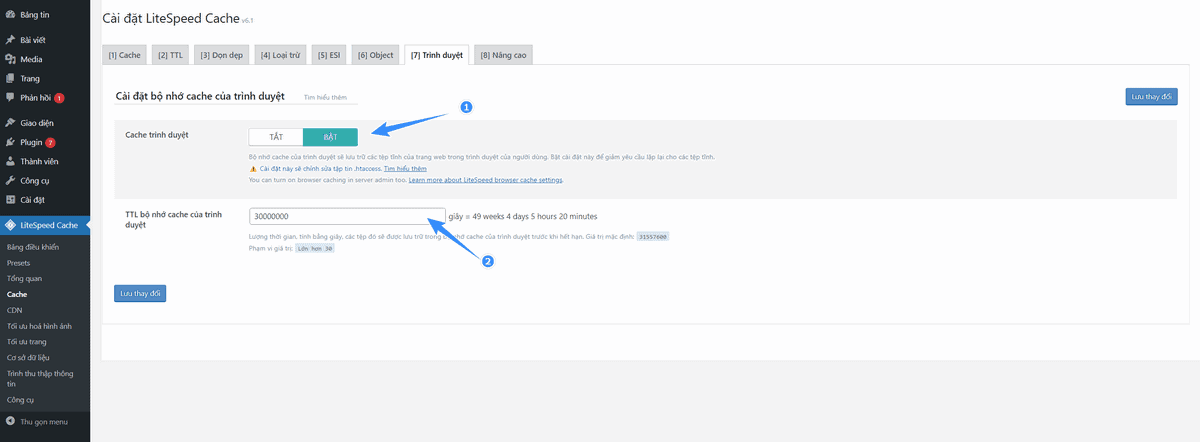1200x442 pixels.
Task: Open Tối ưu hoá hình ảnh
Action: (x=39, y=326)
